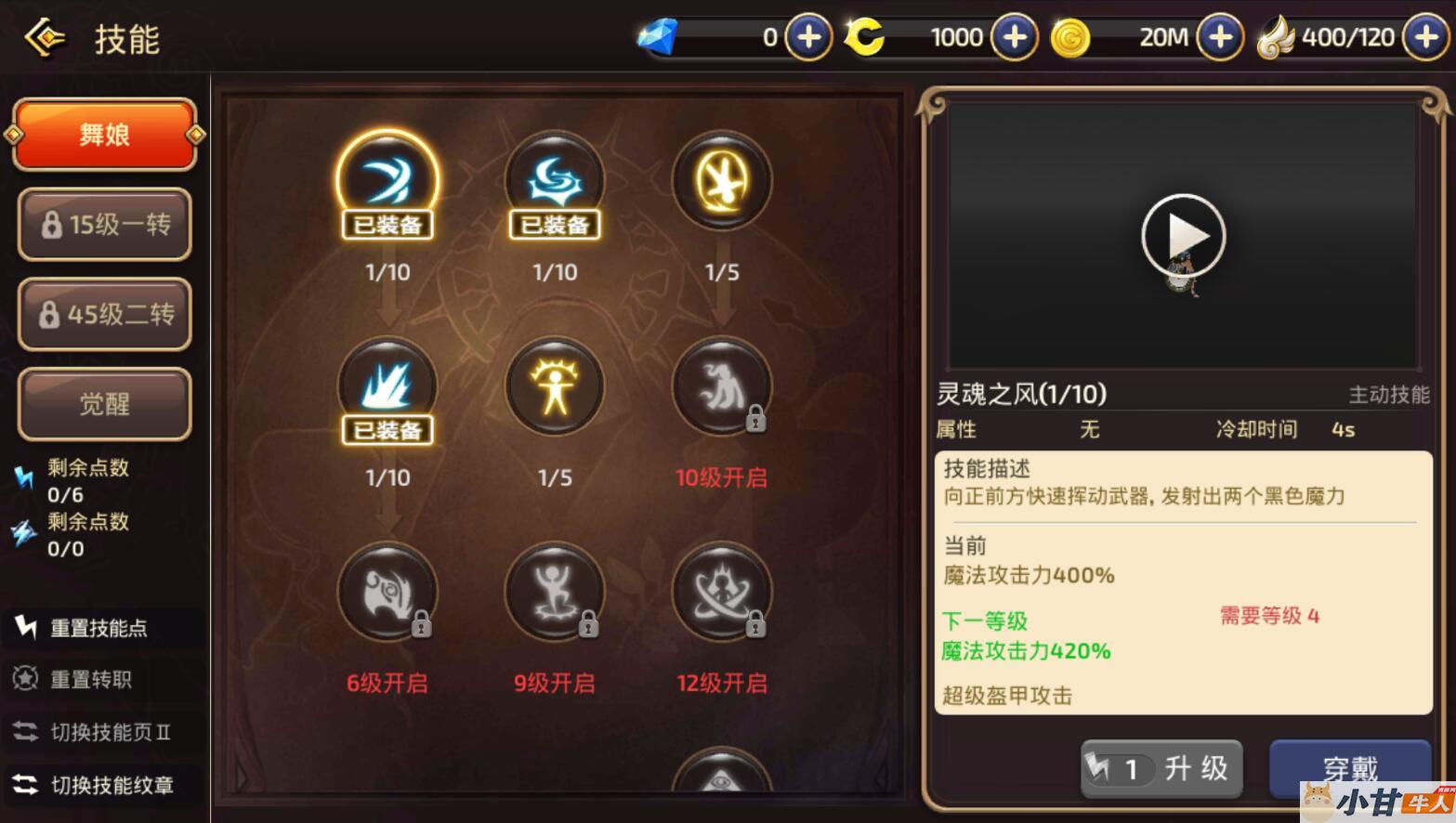
Task: Open the locked 15级一转 tab
Action: [105, 224]
